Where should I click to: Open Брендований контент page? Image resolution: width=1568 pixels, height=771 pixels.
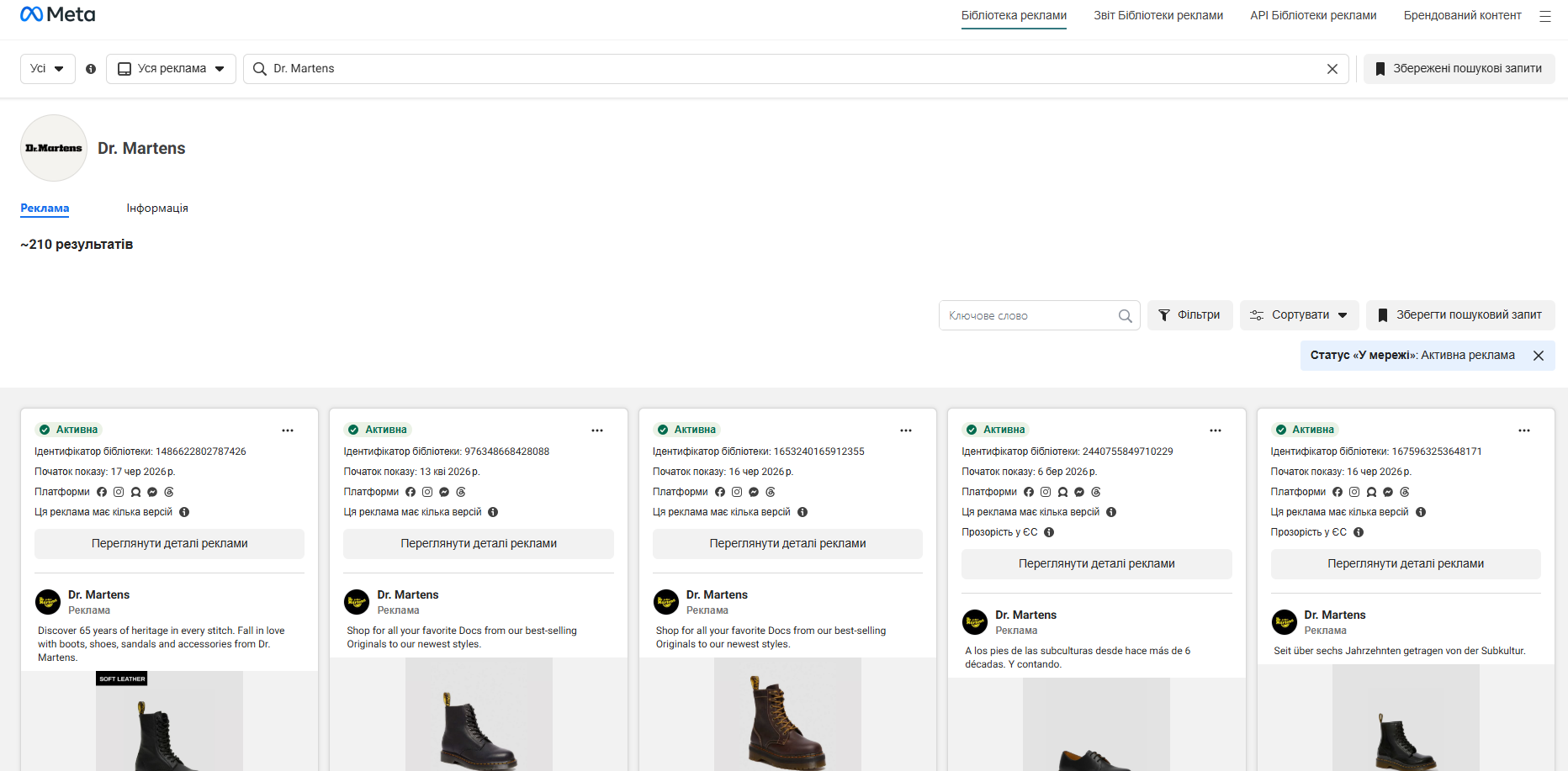point(1462,15)
